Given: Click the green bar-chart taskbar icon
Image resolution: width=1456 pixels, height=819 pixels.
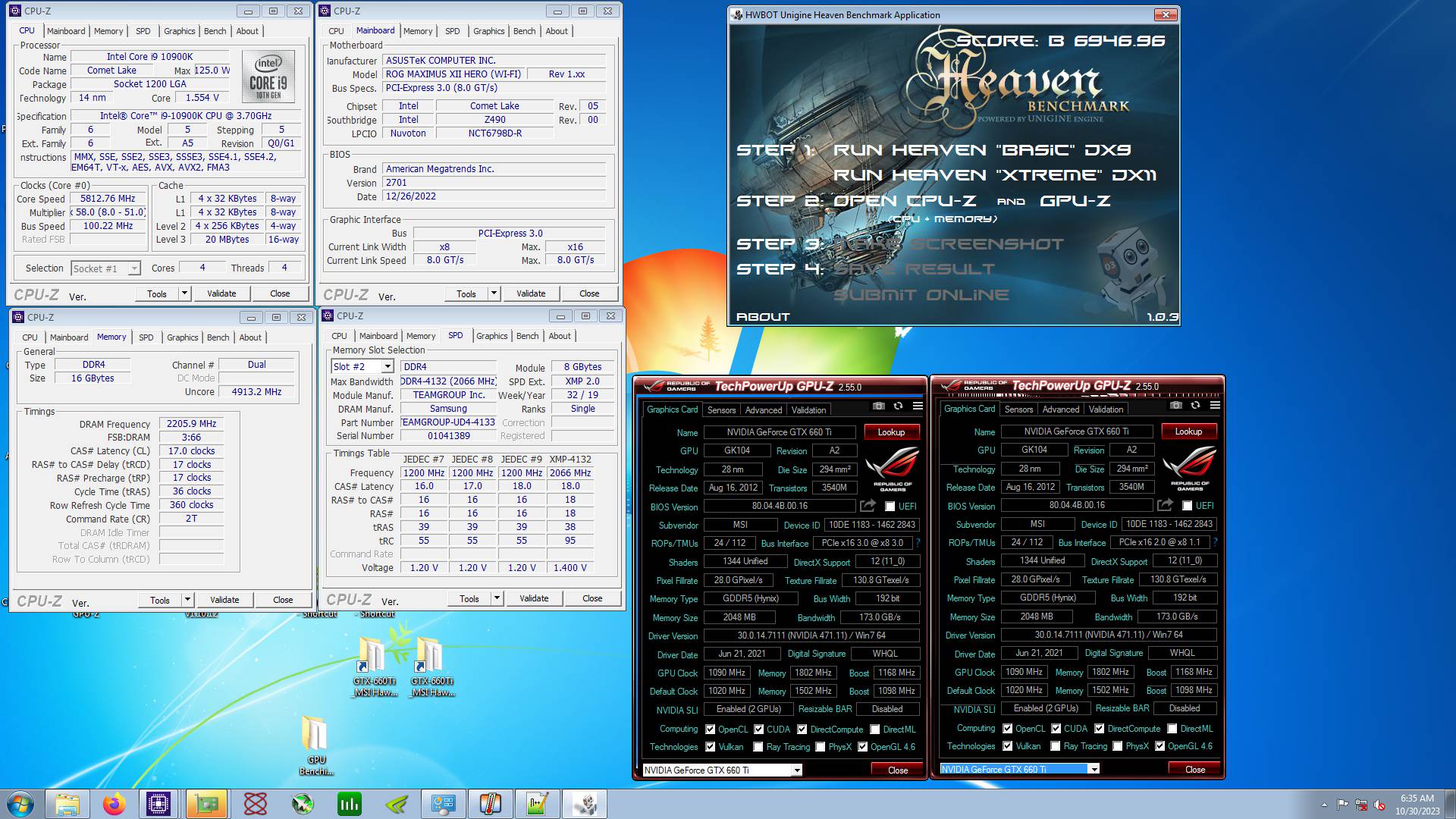Looking at the screenshot, I should 350,804.
